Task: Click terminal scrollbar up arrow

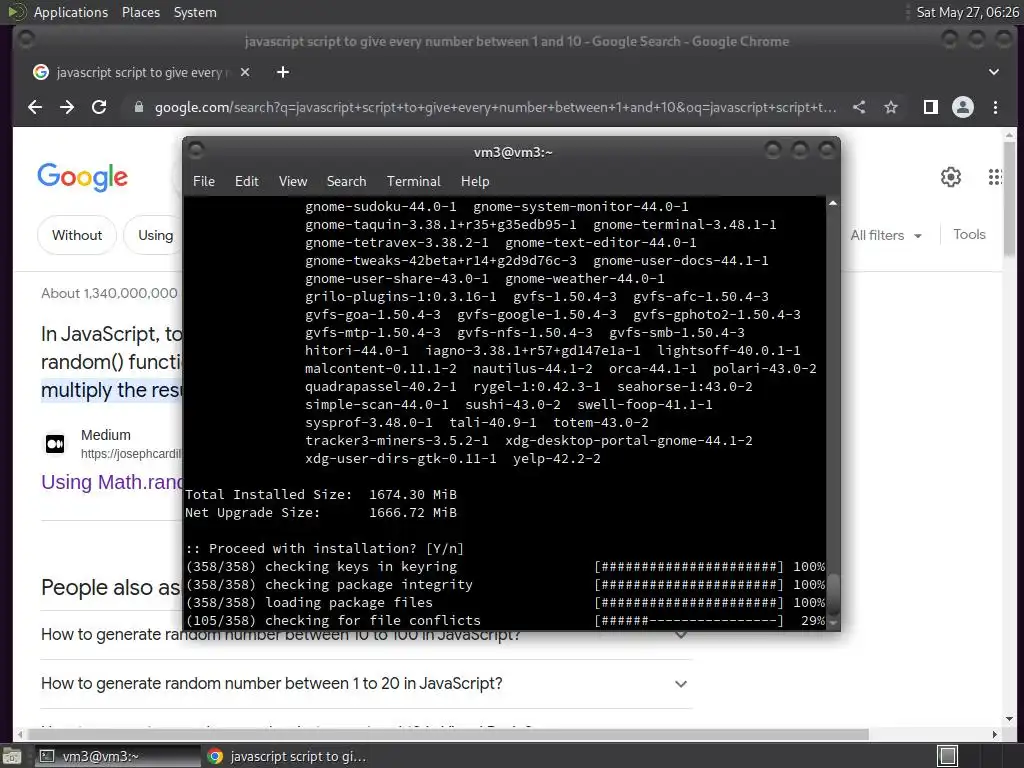Action: tap(833, 203)
